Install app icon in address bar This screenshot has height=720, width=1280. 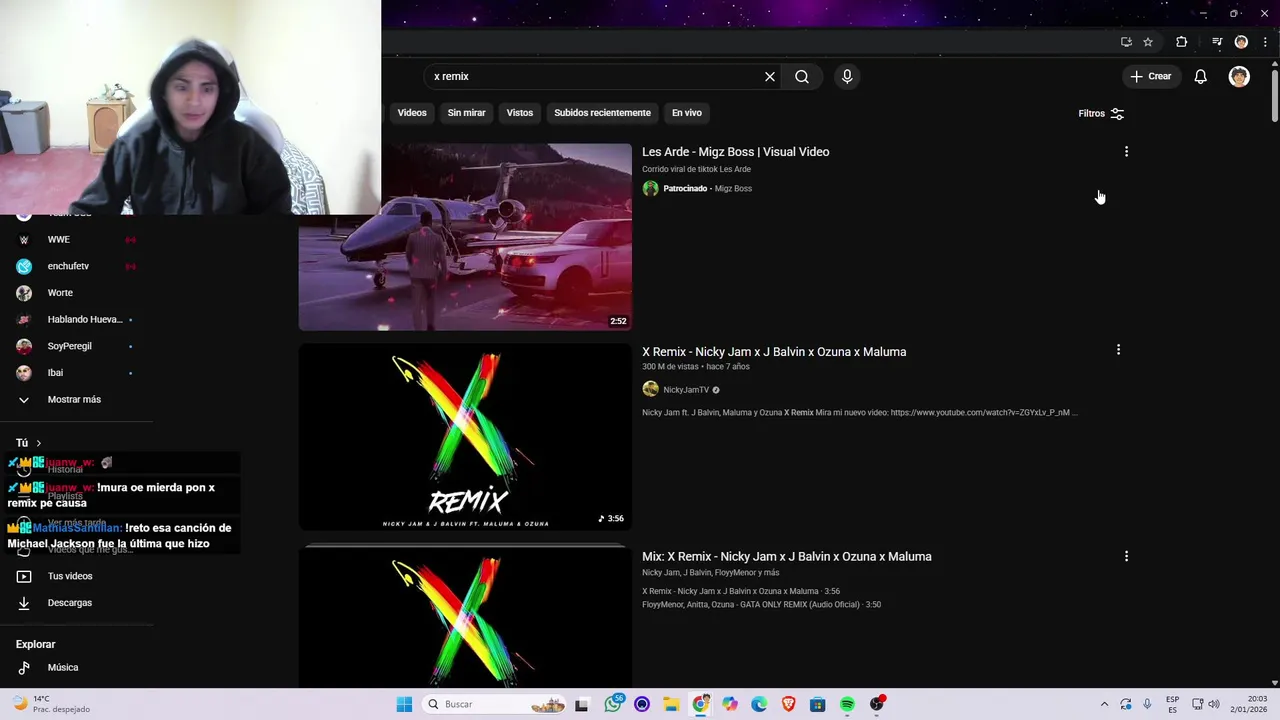(x=1126, y=42)
